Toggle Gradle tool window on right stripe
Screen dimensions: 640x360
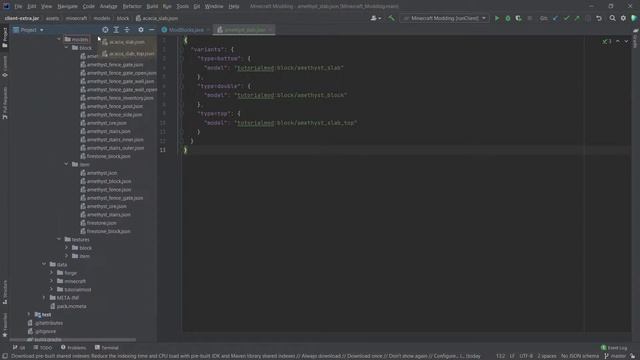[636, 39]
